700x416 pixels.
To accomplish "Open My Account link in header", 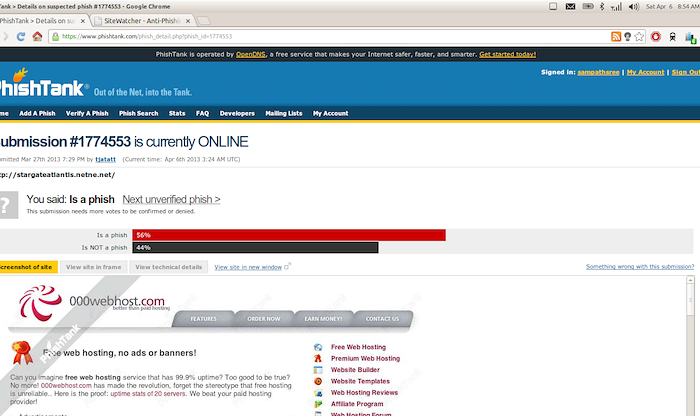I will pyautogui.click(x=646, y=72).
